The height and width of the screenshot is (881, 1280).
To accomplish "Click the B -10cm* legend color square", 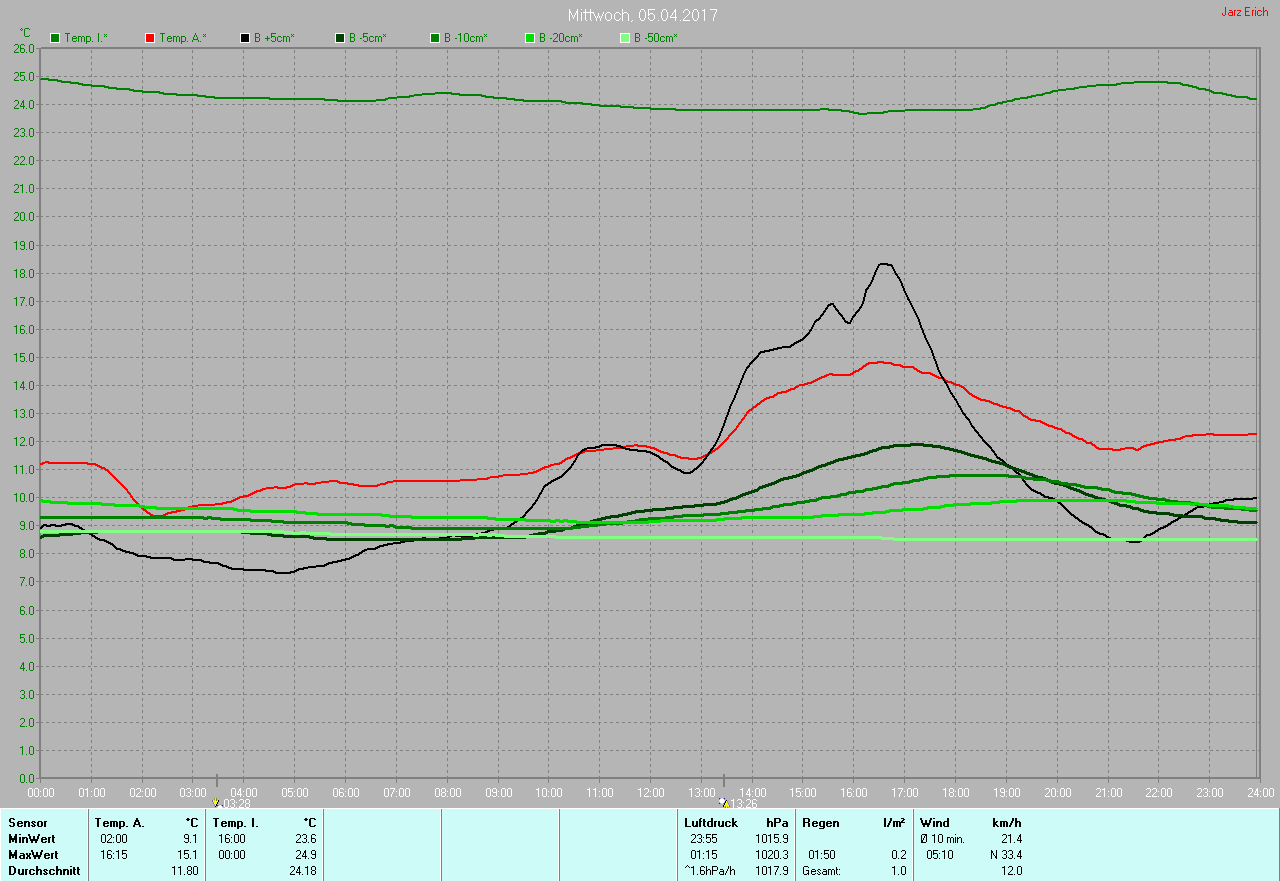I will pyautogui.click(x=435, y=38).
